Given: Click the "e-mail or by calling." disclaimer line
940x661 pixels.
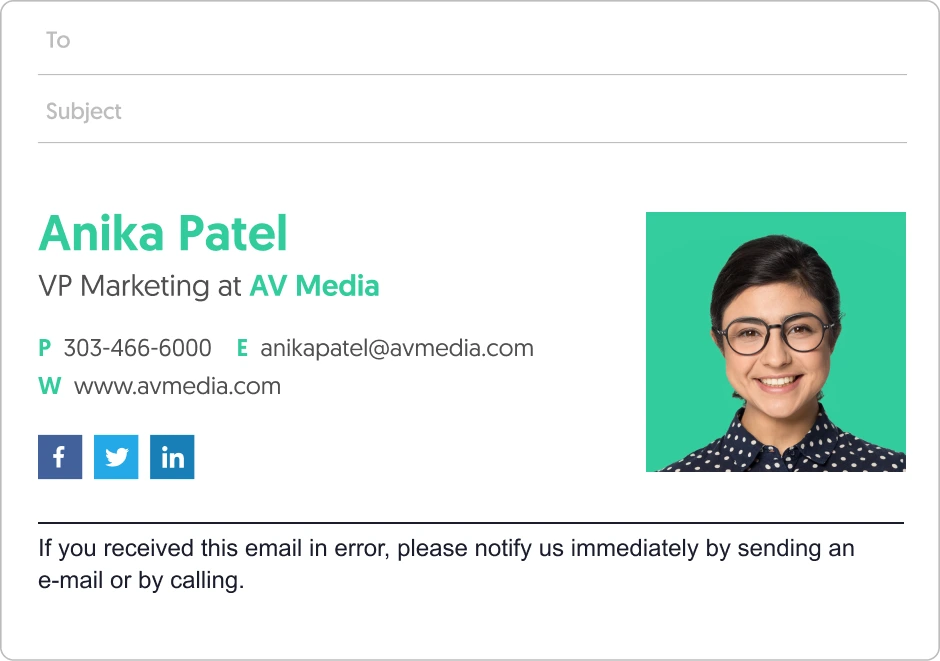Looking at the screenshot, I should pyautogui.click(x=141, y=581).
